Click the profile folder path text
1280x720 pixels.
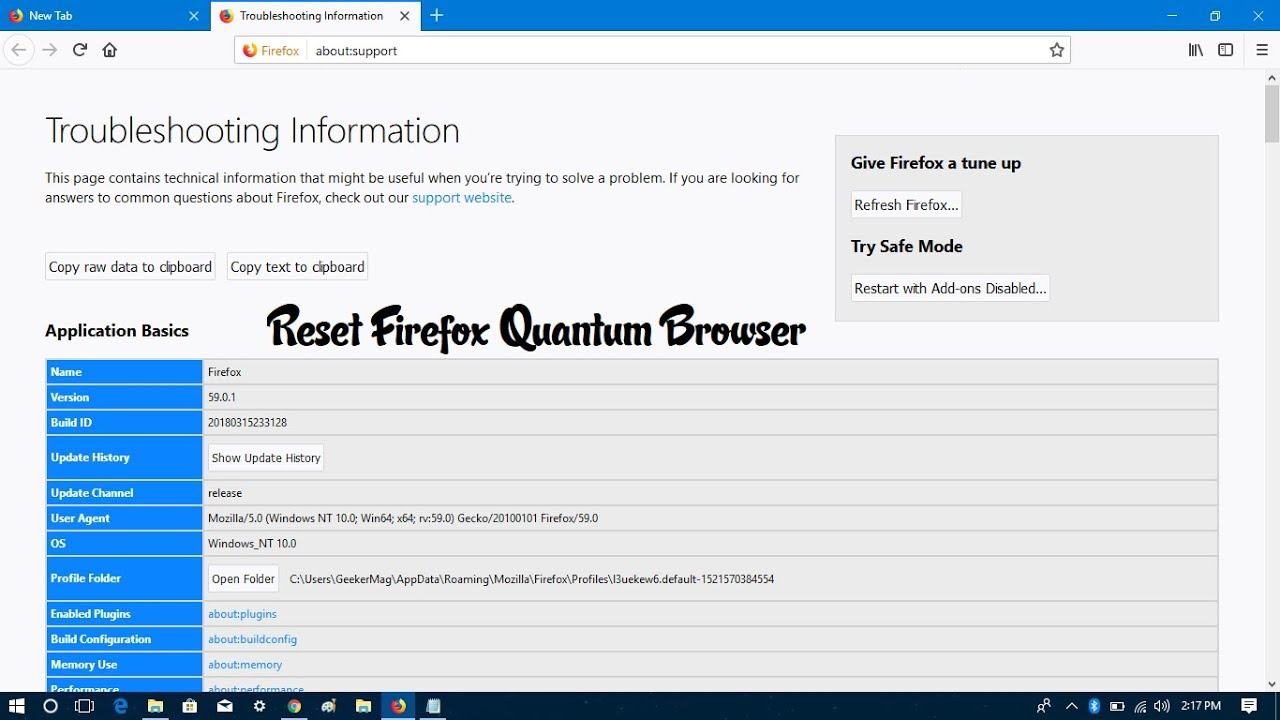pos(532,579)
